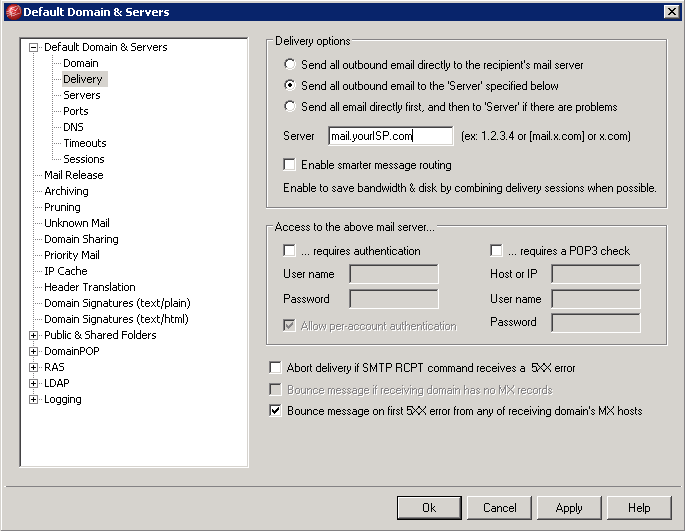
Task: Click inside the Server text field
Action: (391, 136)
